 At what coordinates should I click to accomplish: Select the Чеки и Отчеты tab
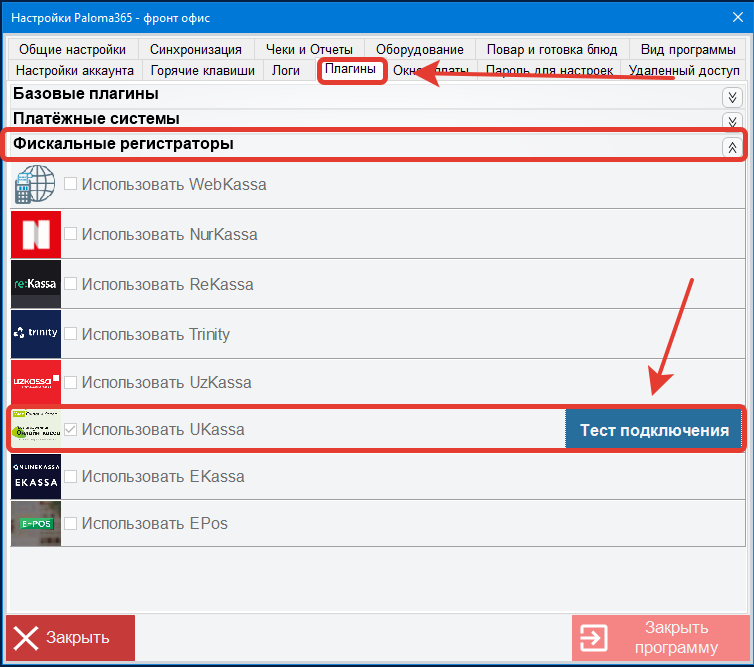point(309,49)
